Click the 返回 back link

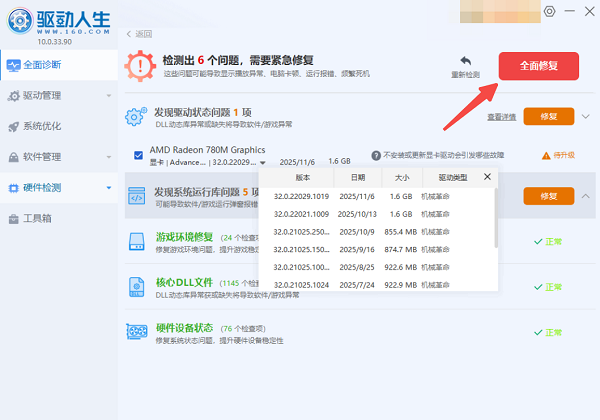coord(143,34)
